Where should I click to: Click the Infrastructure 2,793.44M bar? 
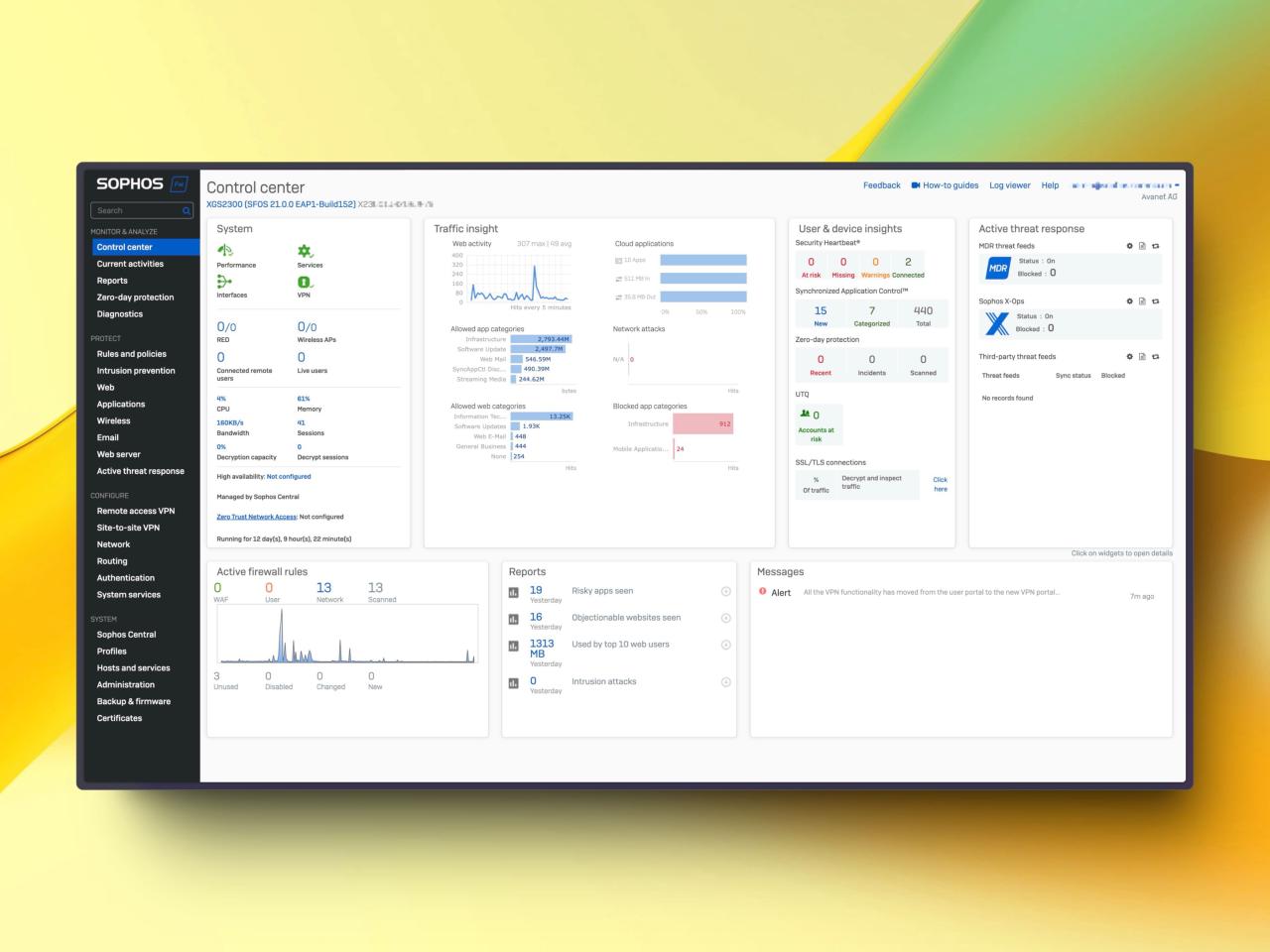click(541, 339)
